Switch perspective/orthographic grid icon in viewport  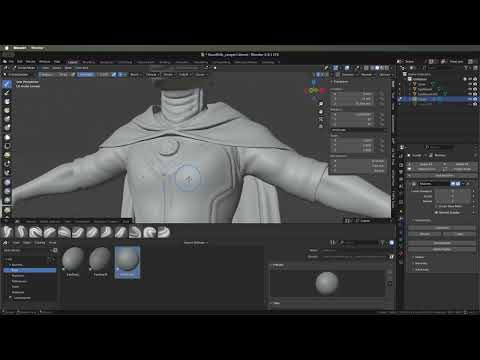click(321, 126)
